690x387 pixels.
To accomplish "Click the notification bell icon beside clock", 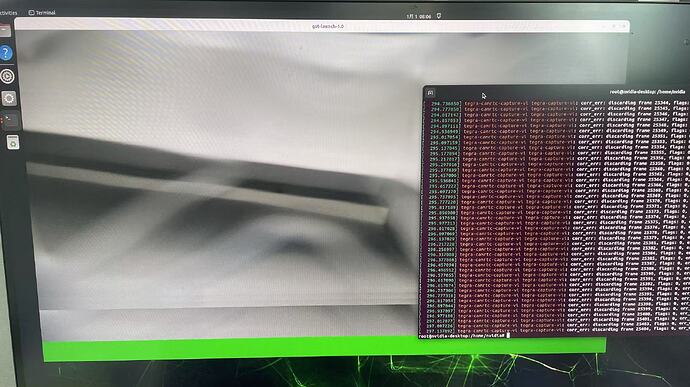I will coord(439,16).
